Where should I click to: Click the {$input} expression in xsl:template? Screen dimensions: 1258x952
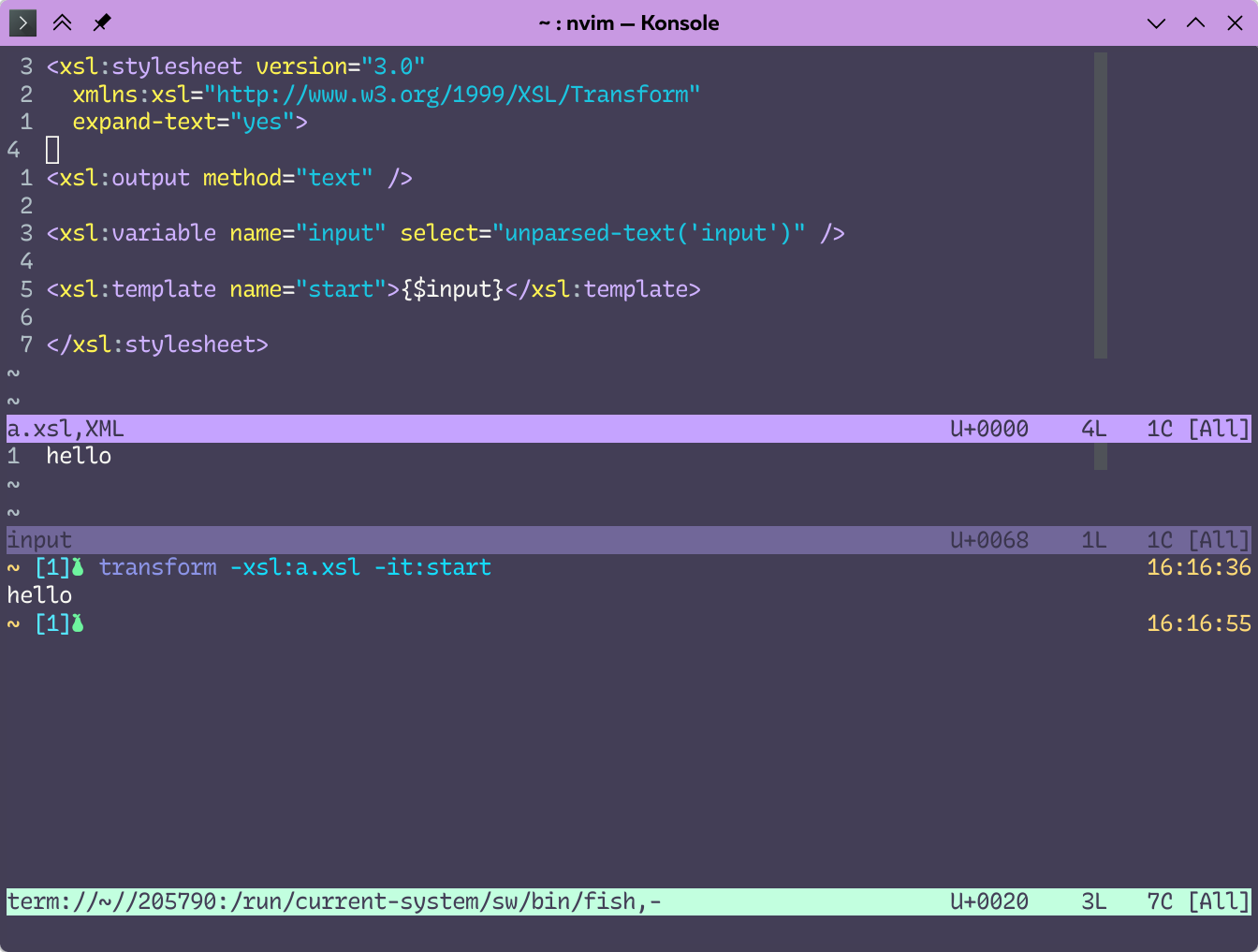click(452, 289)
